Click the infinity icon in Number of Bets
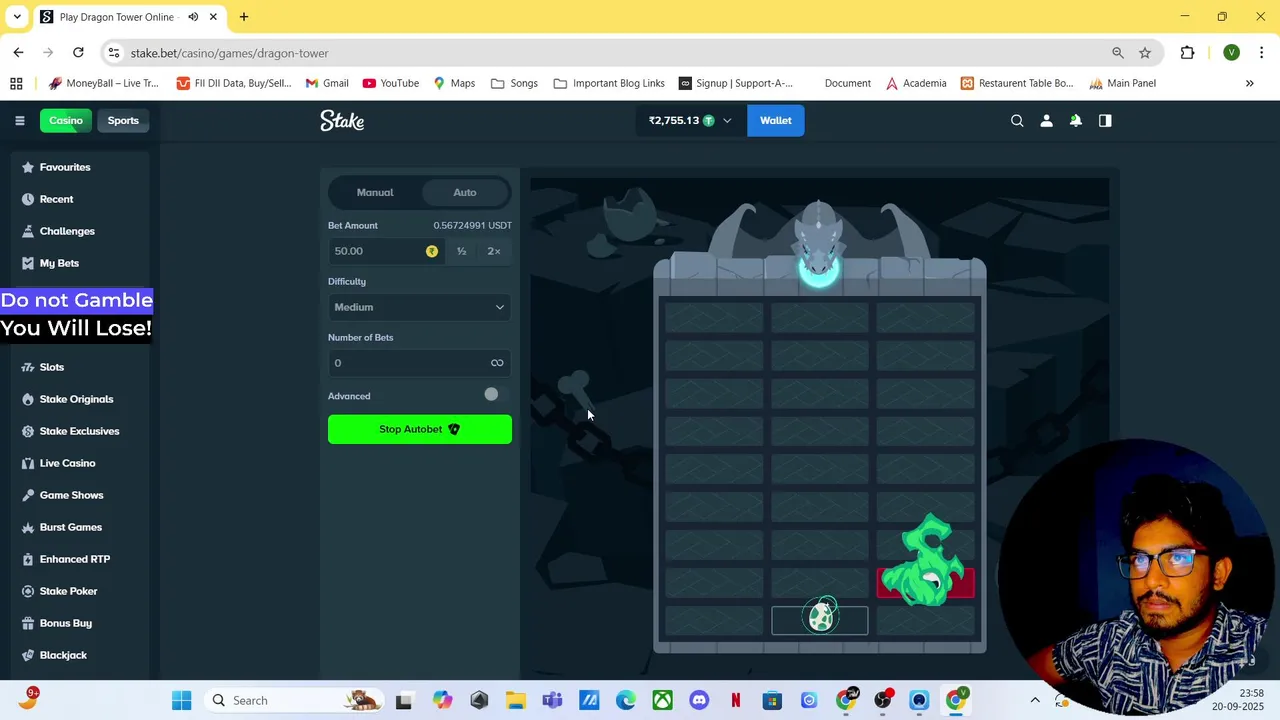1280x720 pixels. coord(497,363)
